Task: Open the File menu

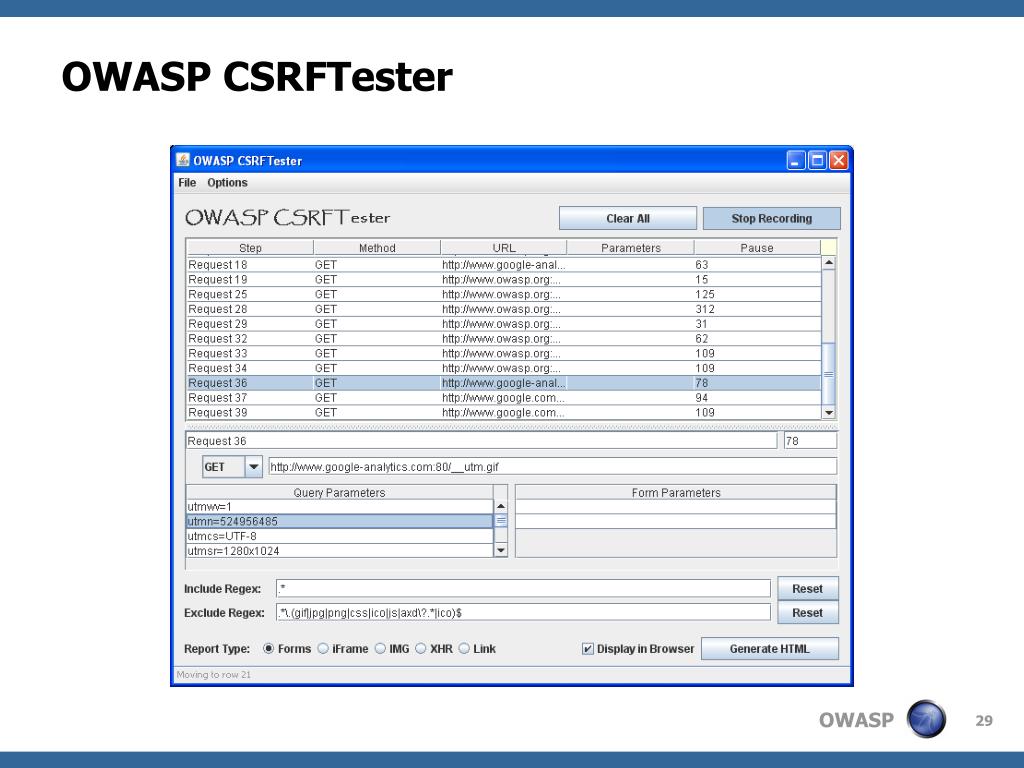Action: (x=187, y=182)
